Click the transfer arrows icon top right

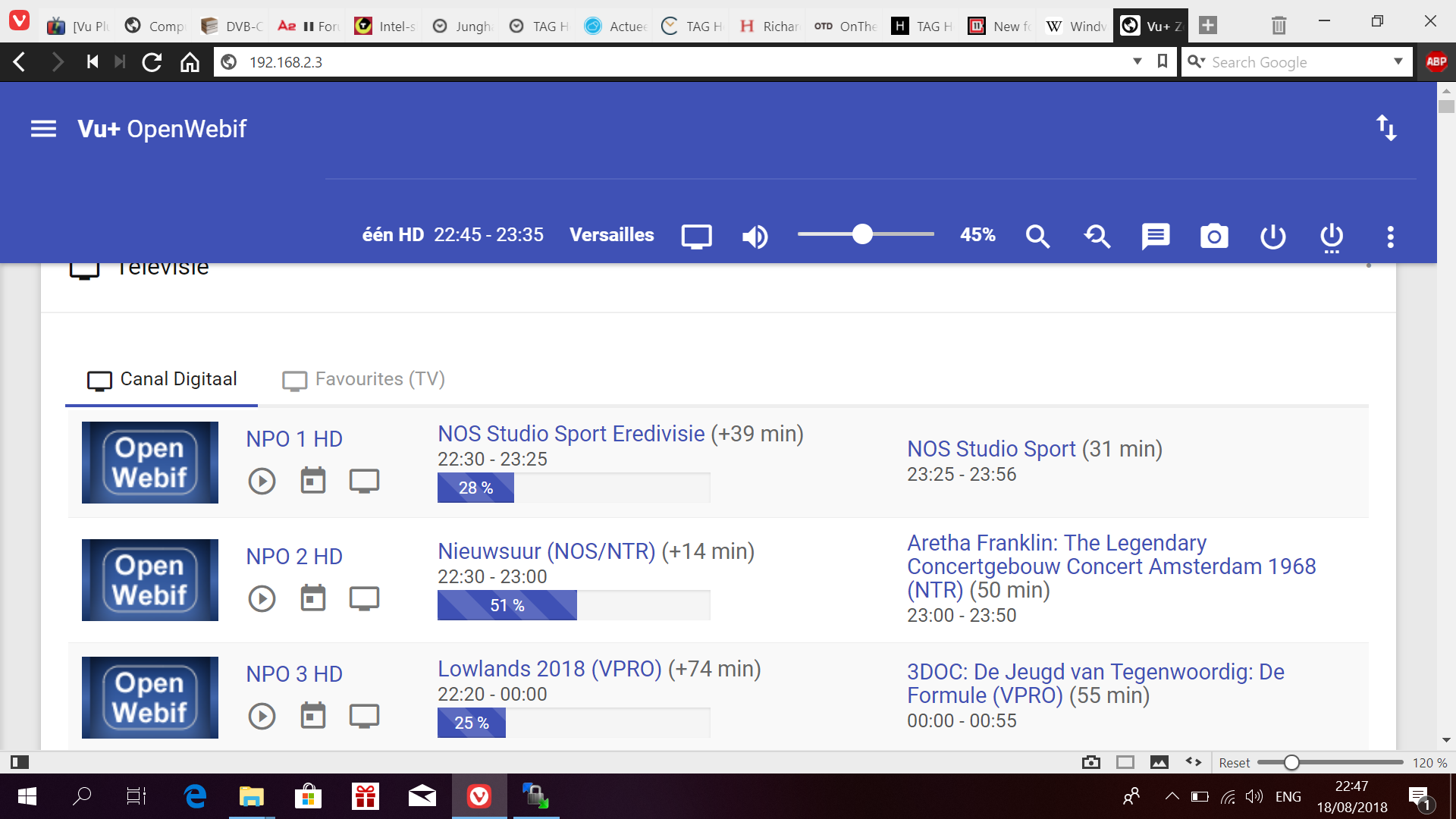[1386, 128]
